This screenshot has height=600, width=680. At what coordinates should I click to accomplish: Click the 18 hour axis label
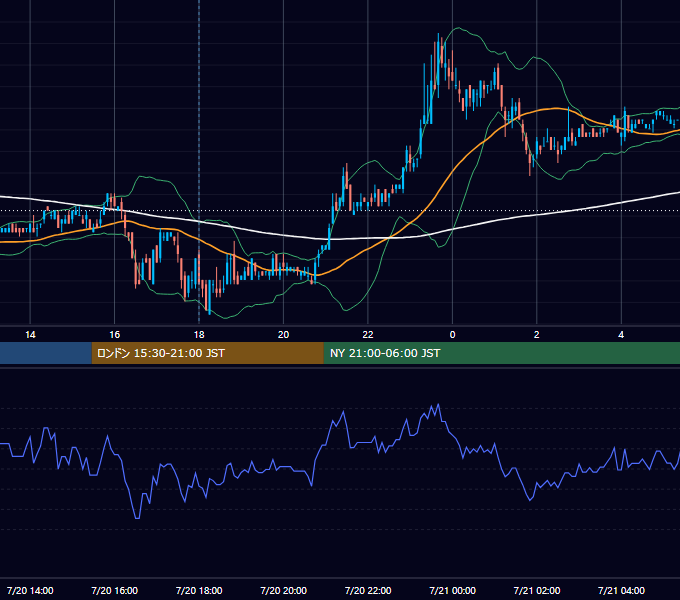[199, 335]
